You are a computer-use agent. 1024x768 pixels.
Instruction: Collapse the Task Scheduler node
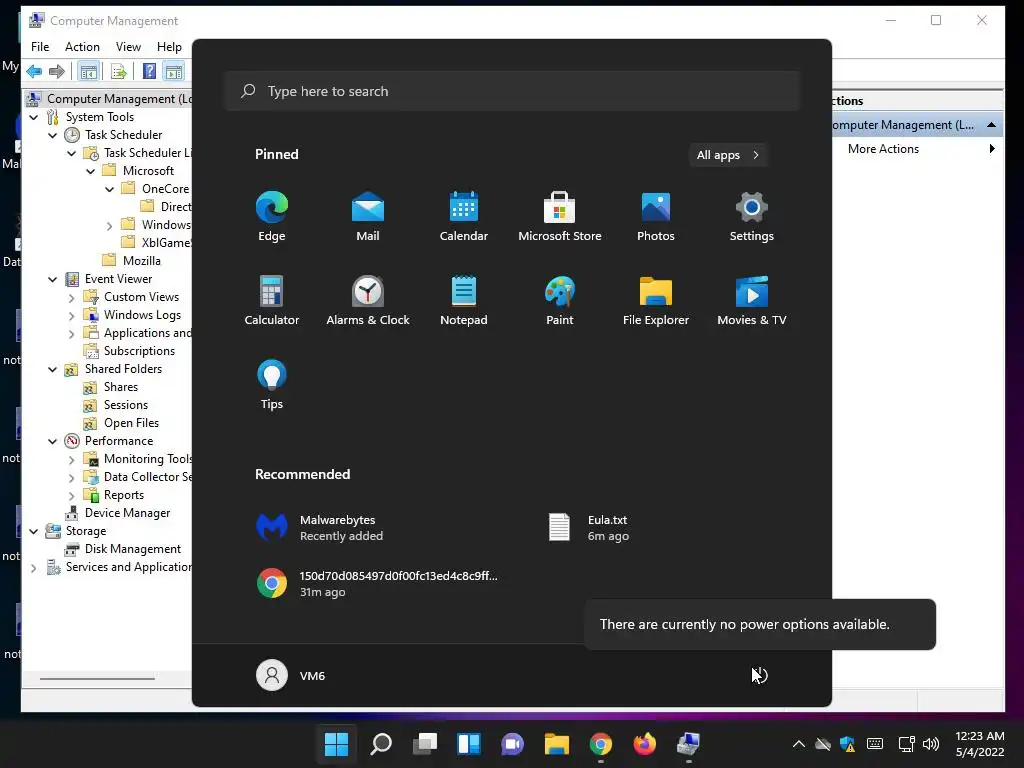point(53,135)
